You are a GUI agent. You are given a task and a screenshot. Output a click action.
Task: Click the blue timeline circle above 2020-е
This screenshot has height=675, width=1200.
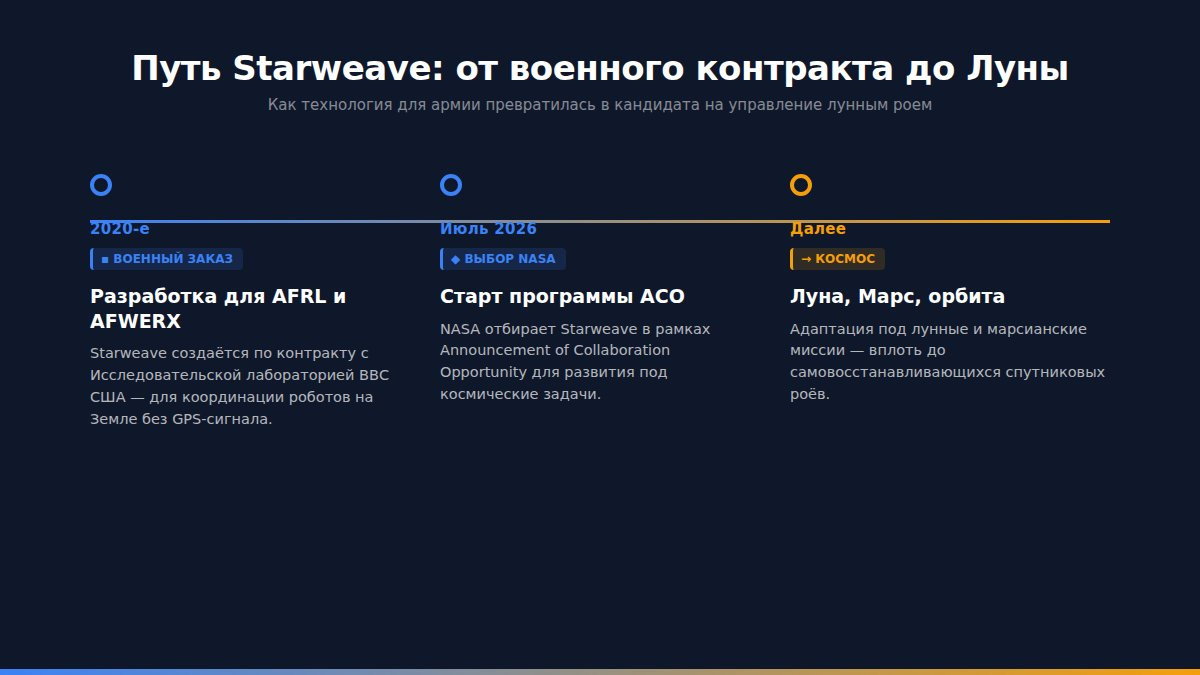(100, 185)
